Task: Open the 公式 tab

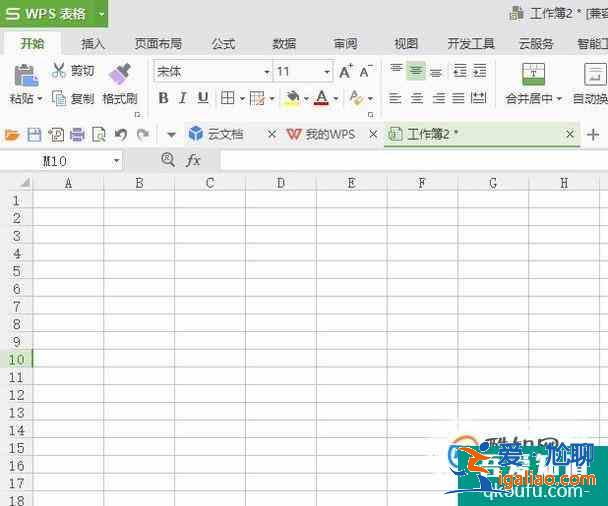Action: (223, 43)
